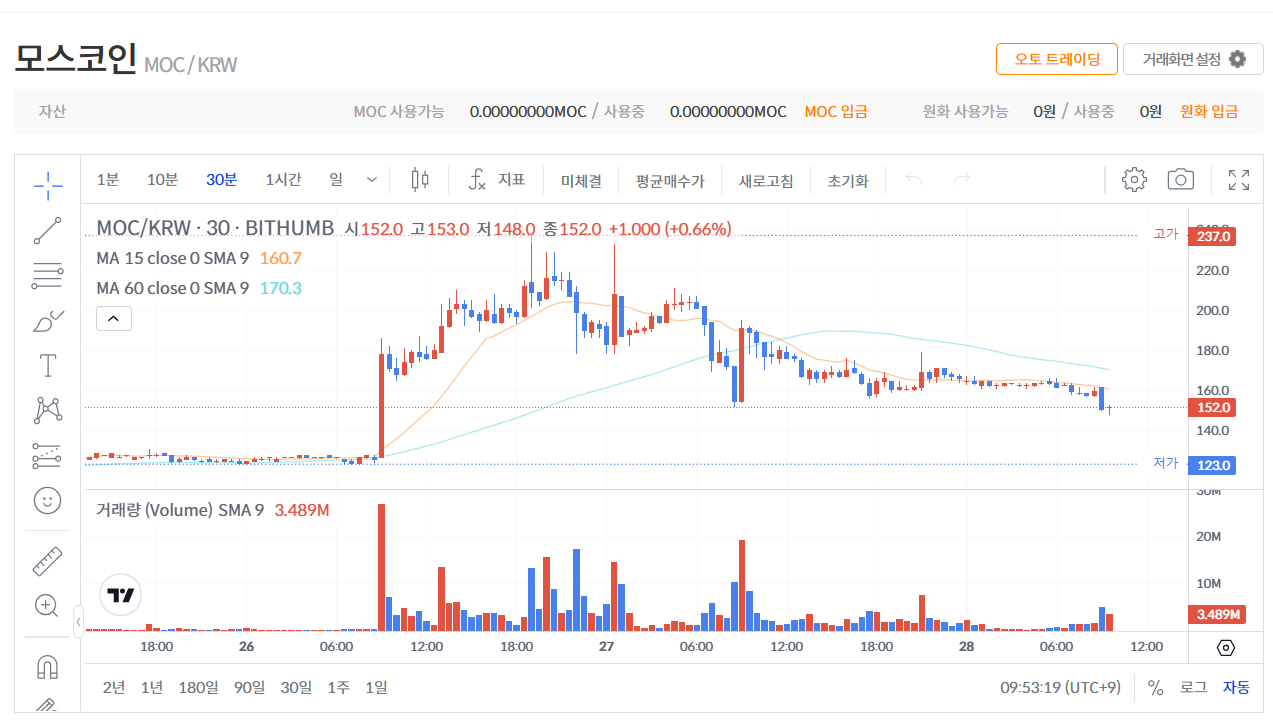Switch chart to 1시간 interval
Viewport: 1273px width, 728px height.
[283, 180]
